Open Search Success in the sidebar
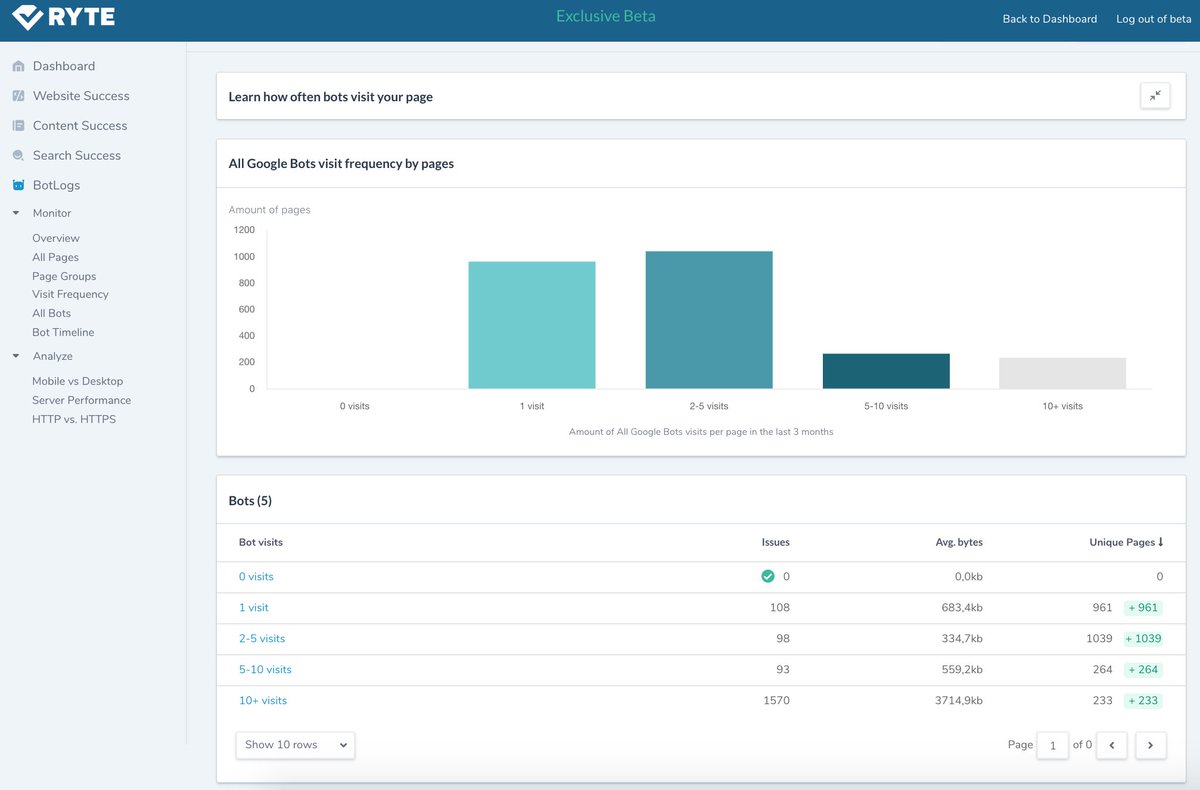The height and width of the screenshot is (790, 1200). coord(77,156)
